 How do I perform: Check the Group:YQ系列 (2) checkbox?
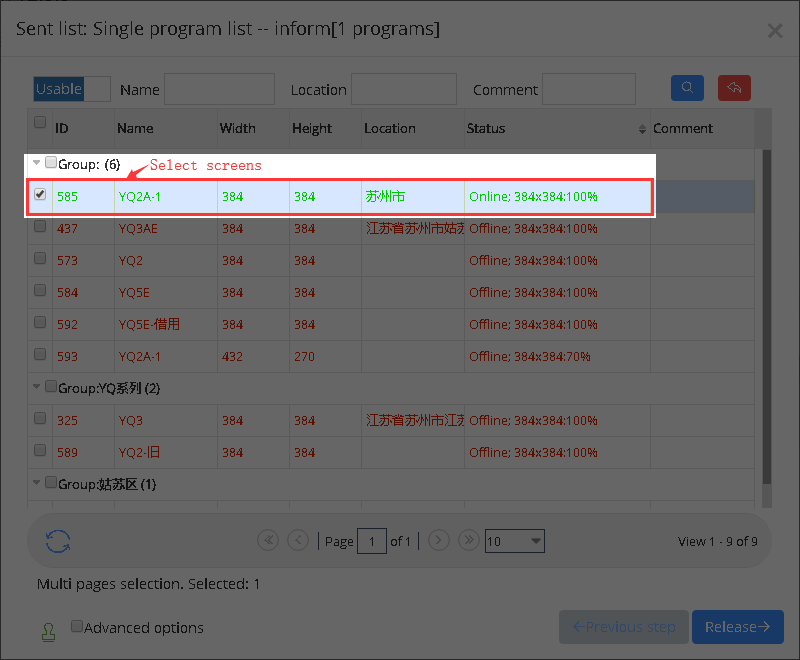(x=51, y=386)
